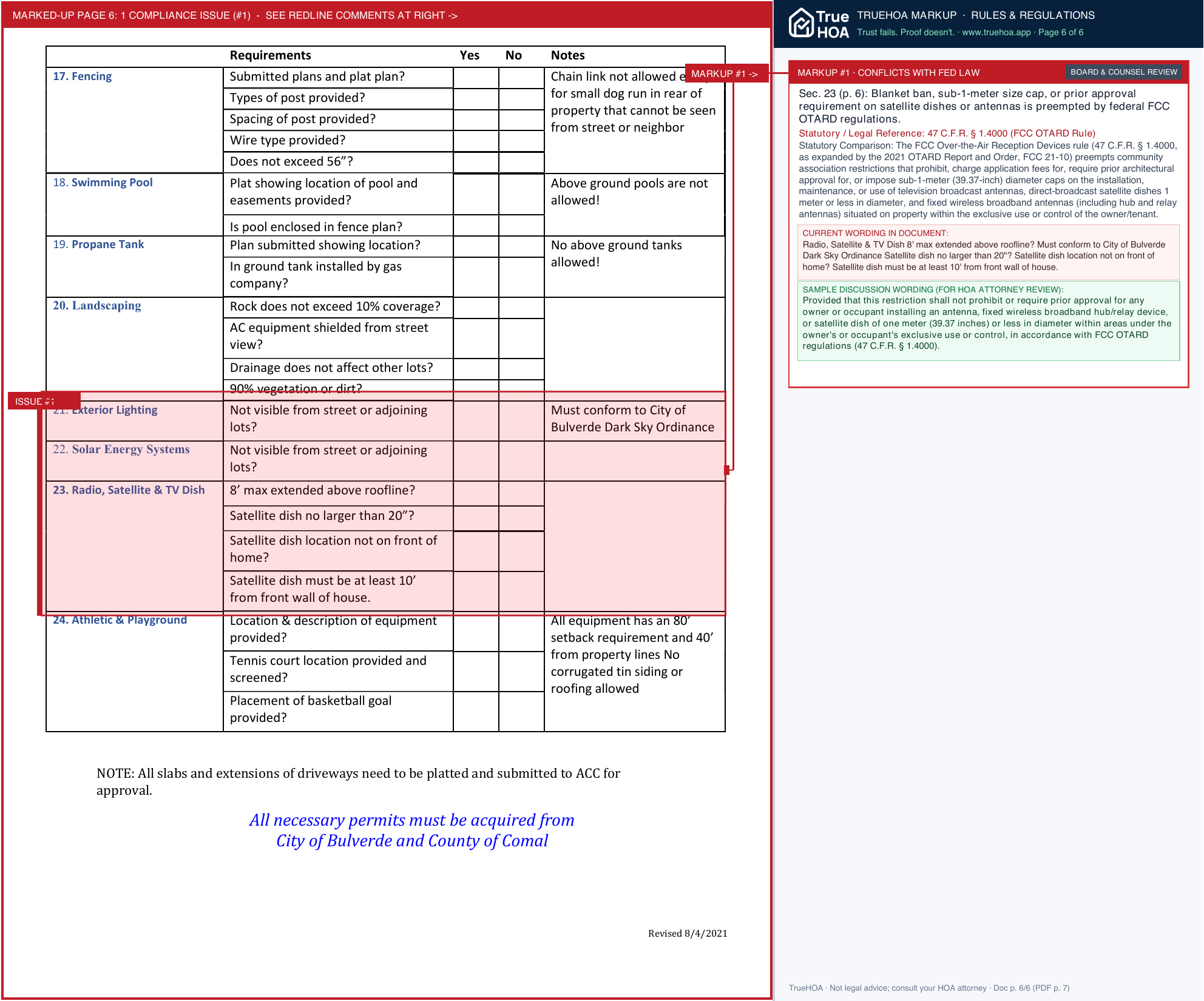
Task: Select the '20. Landscaping' heading
Action: 96,306
